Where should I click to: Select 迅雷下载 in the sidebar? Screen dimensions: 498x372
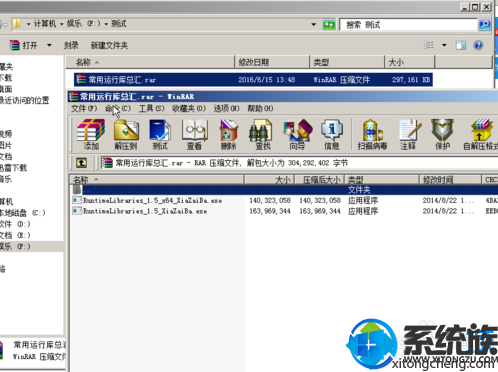click(13, 167)
